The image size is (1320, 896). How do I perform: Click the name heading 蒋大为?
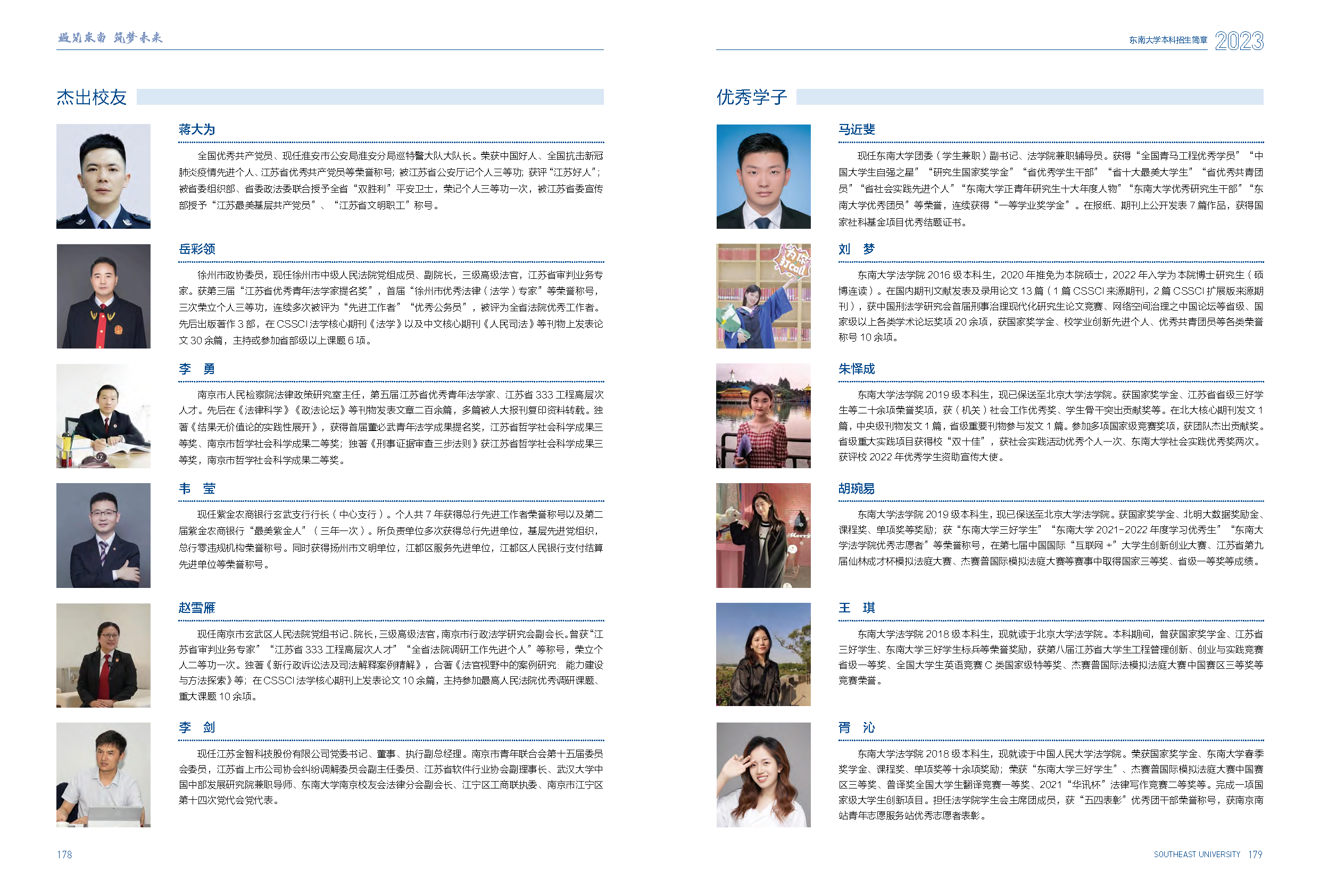[196, 129]
